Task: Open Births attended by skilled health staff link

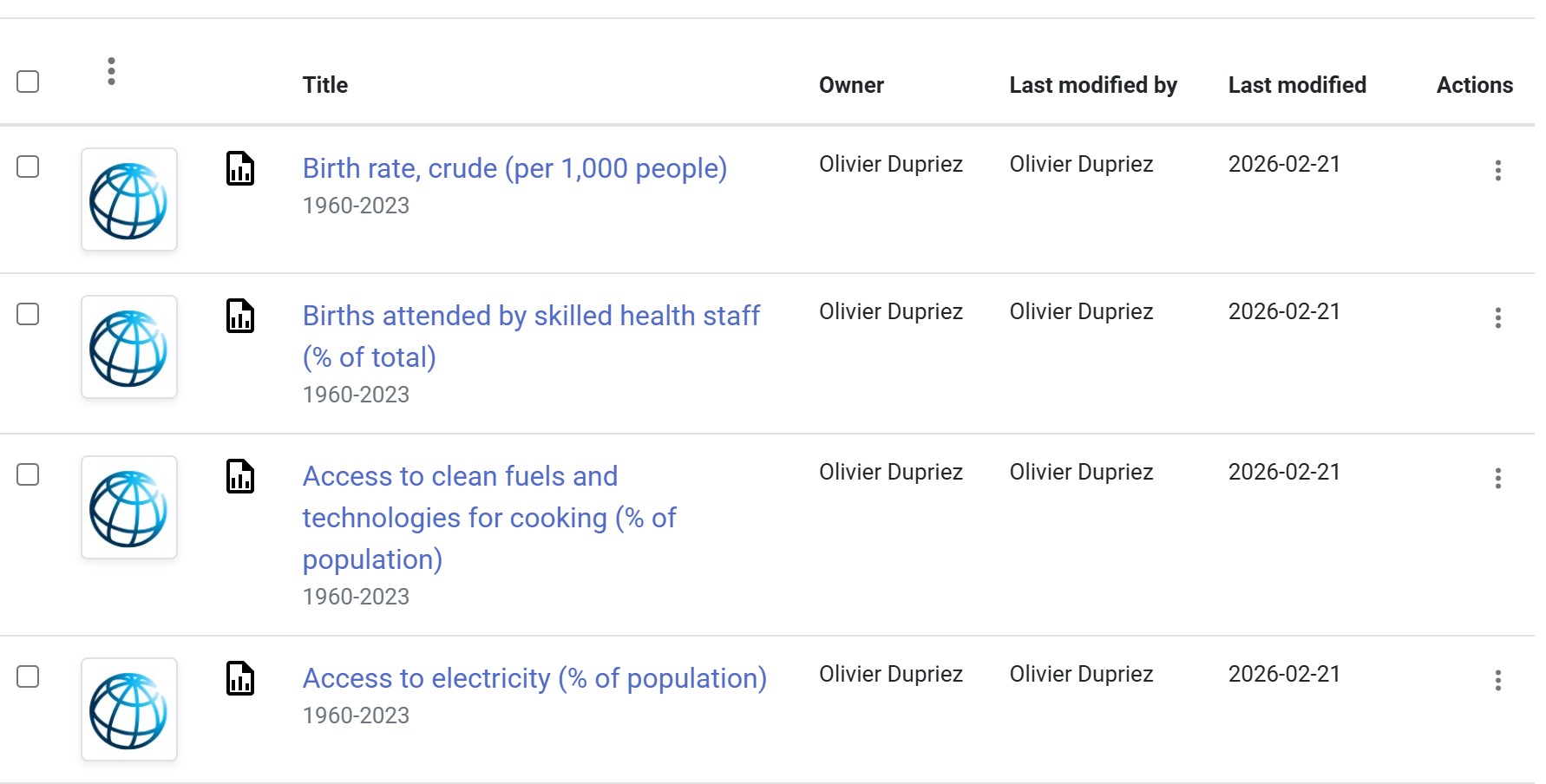Action: click(x=531, y=316)
